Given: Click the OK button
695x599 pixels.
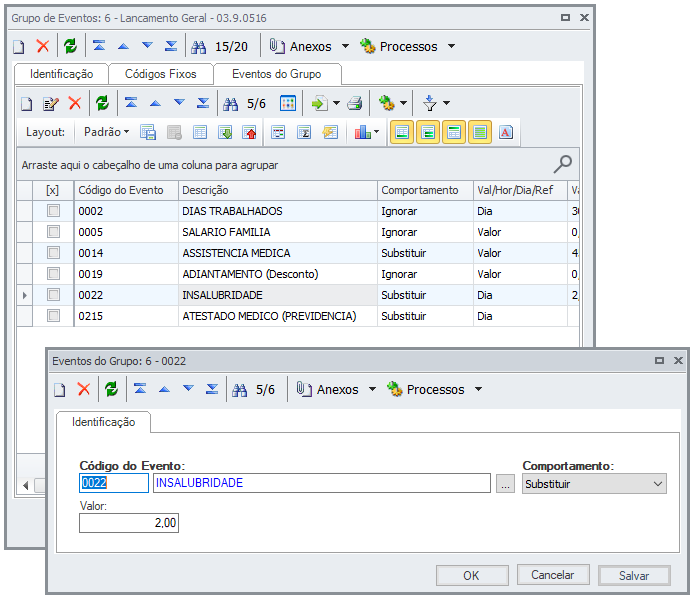Looking at the screenshot, I should click(472, 576).
